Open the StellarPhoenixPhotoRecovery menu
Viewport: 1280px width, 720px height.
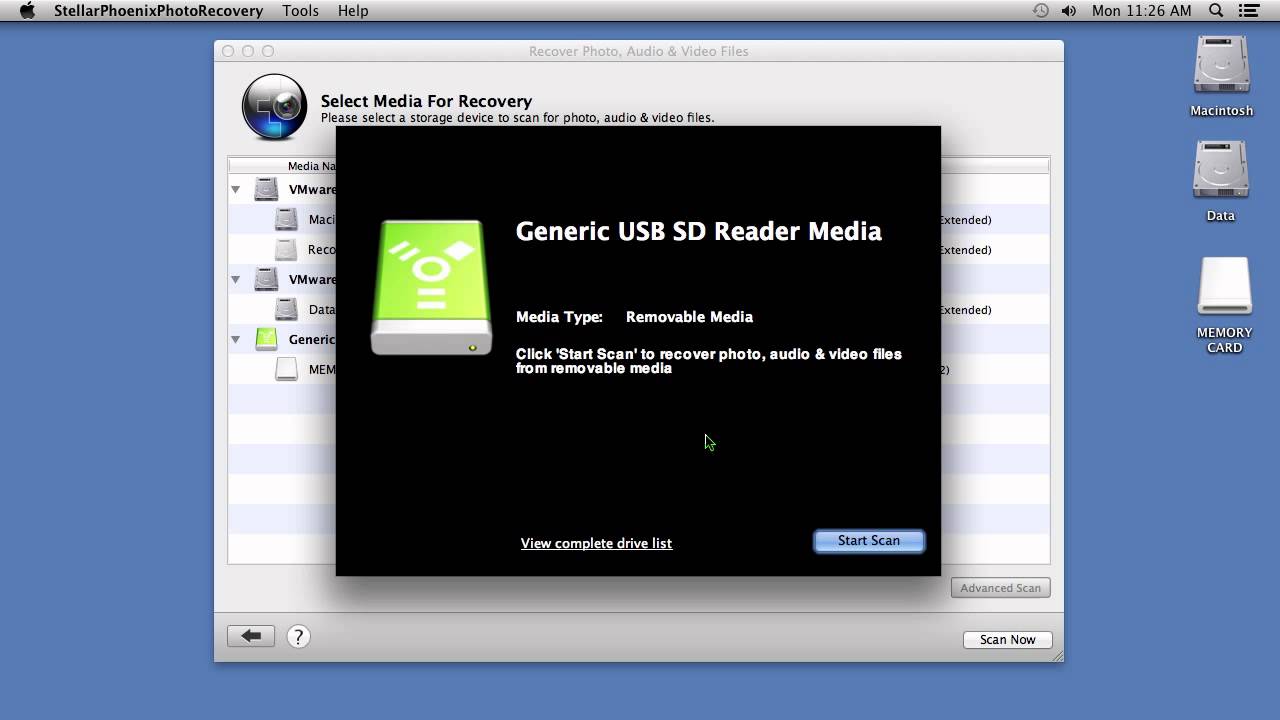click(x=157, y=11)
